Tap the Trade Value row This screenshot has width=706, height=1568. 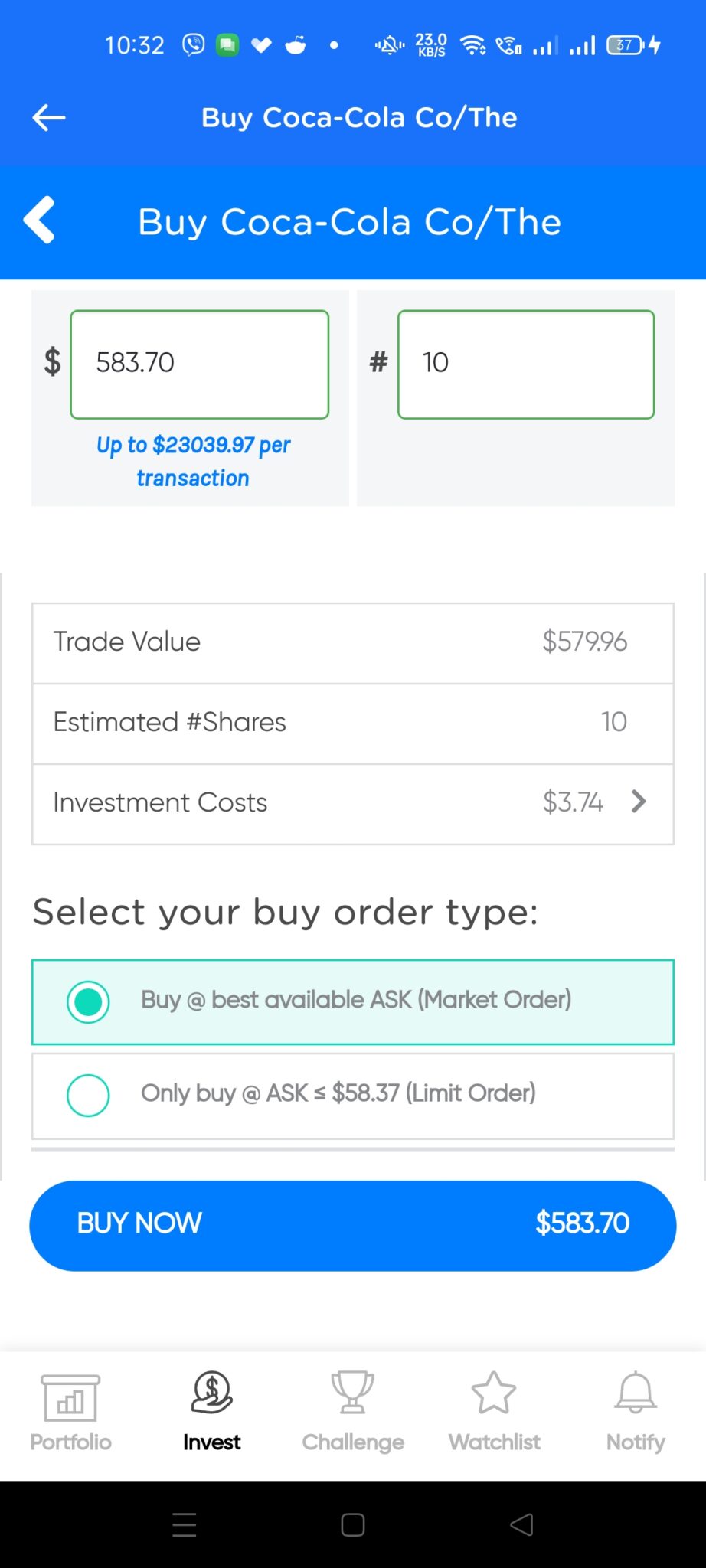pyautogui.click(x=352, y=642)
